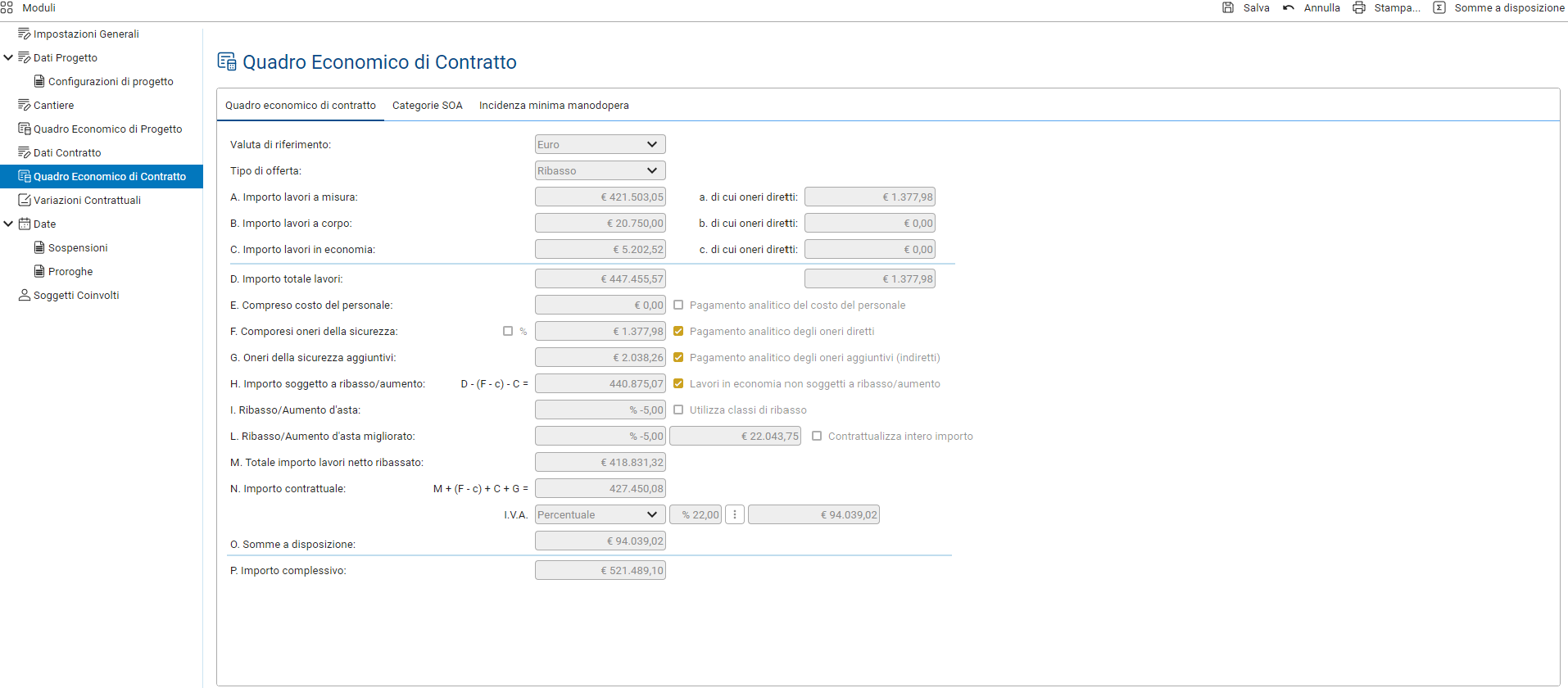
Task: Uncheck Pagamento analitico degli oneri diretti
Action: [678, 331]
